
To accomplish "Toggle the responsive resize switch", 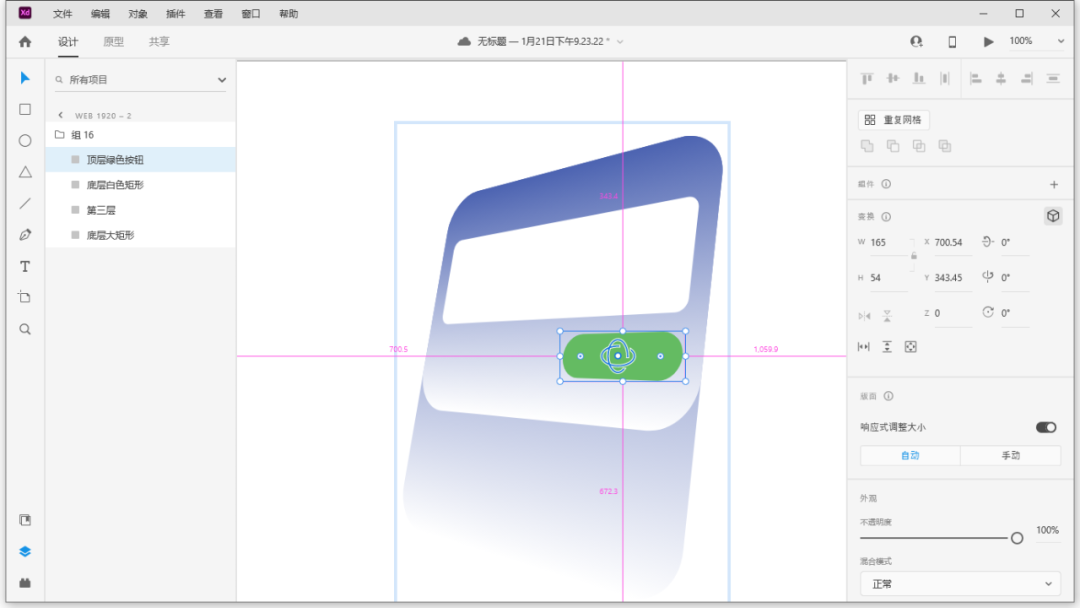I will tap(1046, 427).
